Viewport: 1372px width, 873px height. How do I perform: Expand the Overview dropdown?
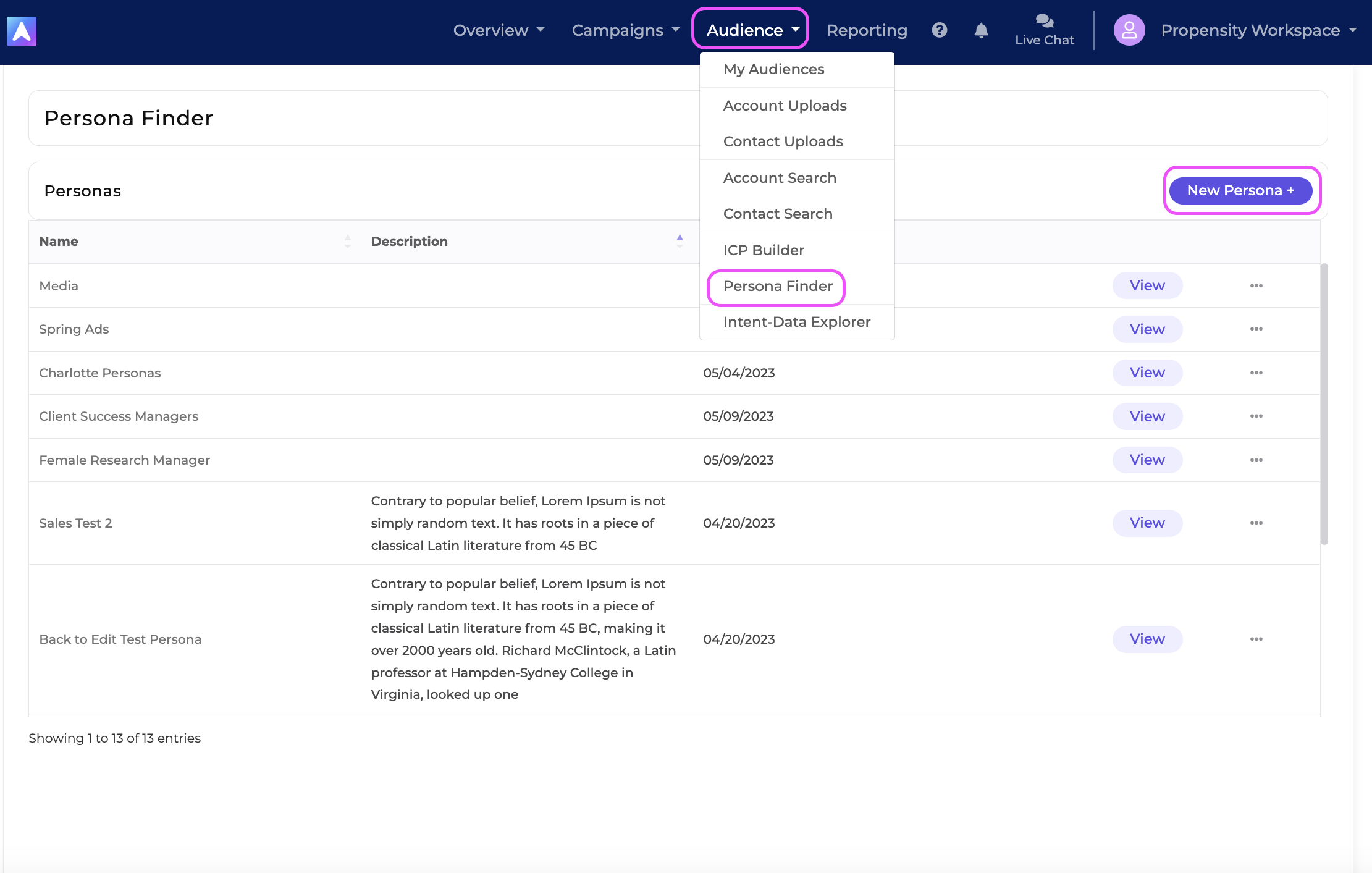(x=499, y=30)
